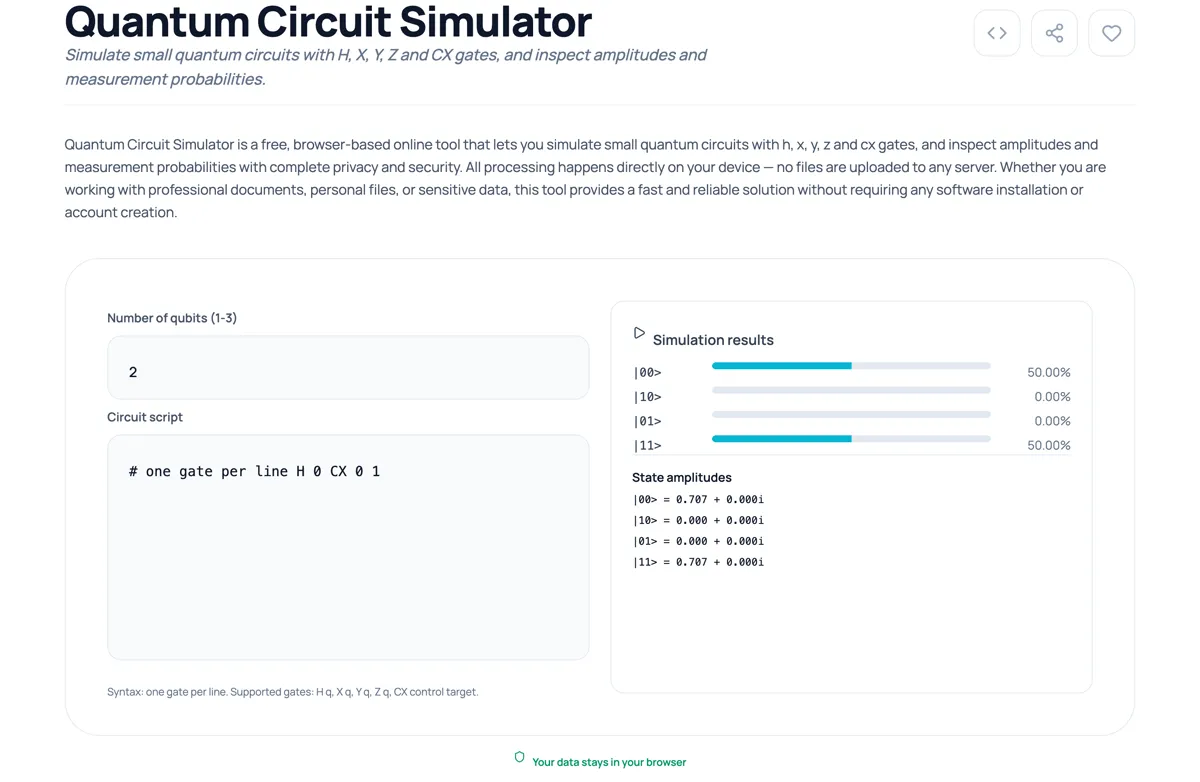Select the |00> state label
The height and width of the screenshot is (782, 1200).
click(x=648, y=371)
